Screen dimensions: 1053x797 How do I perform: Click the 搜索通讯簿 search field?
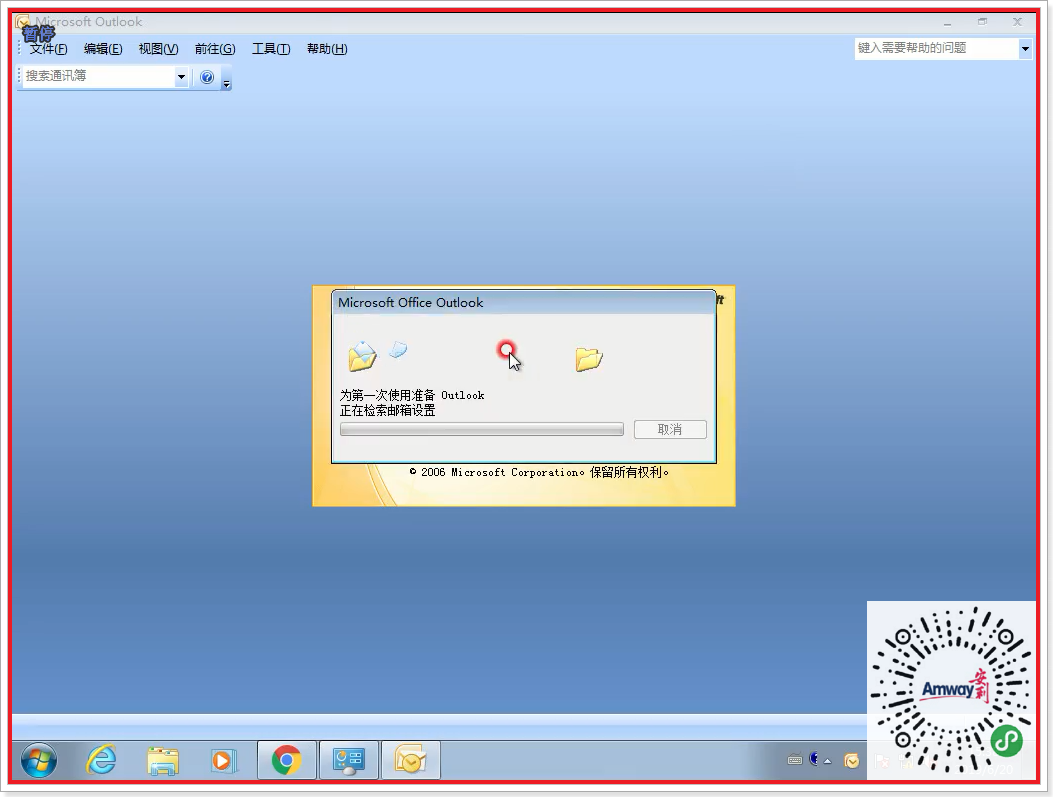(x=99, y=77)
